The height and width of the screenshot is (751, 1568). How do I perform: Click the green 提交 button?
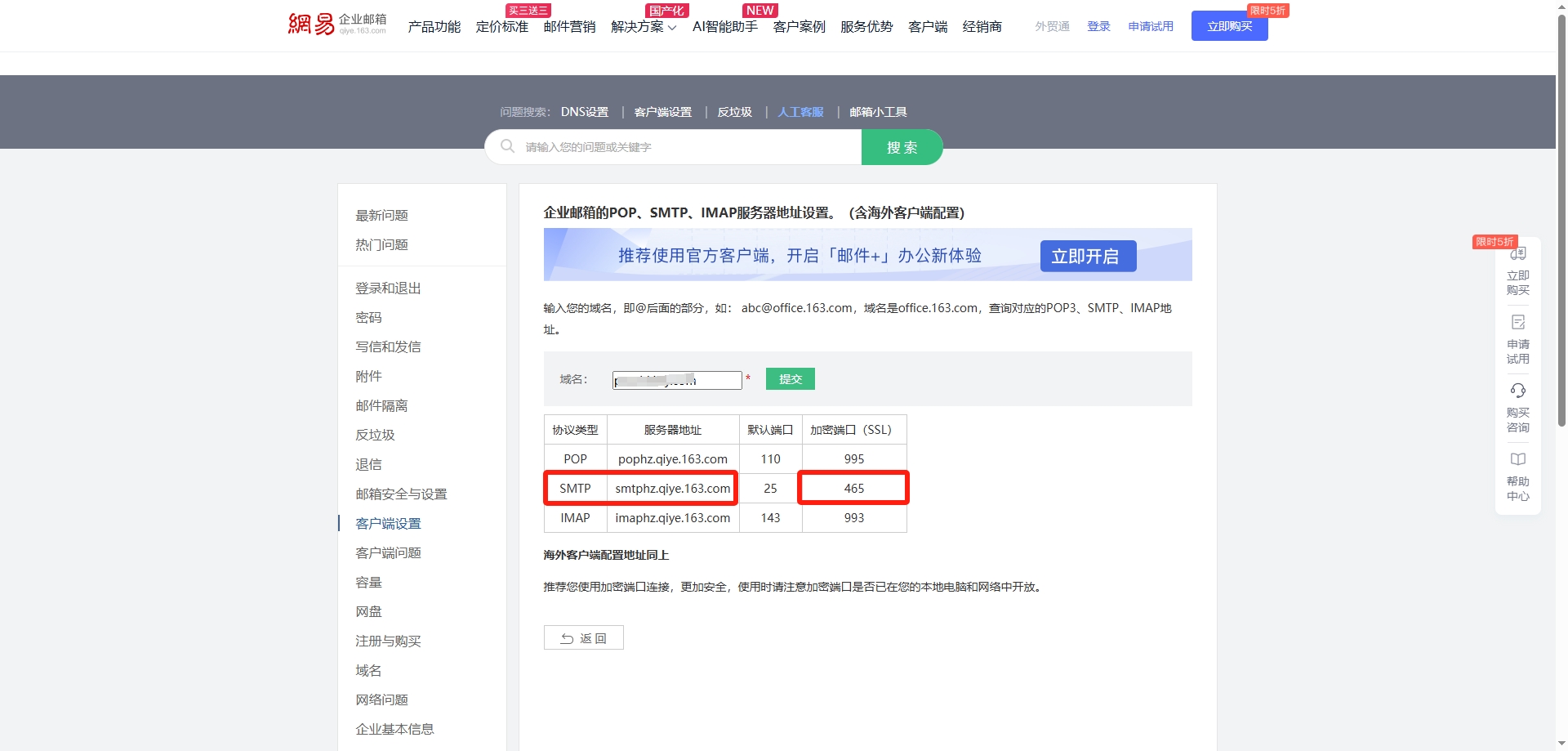[x=791, y=379]
